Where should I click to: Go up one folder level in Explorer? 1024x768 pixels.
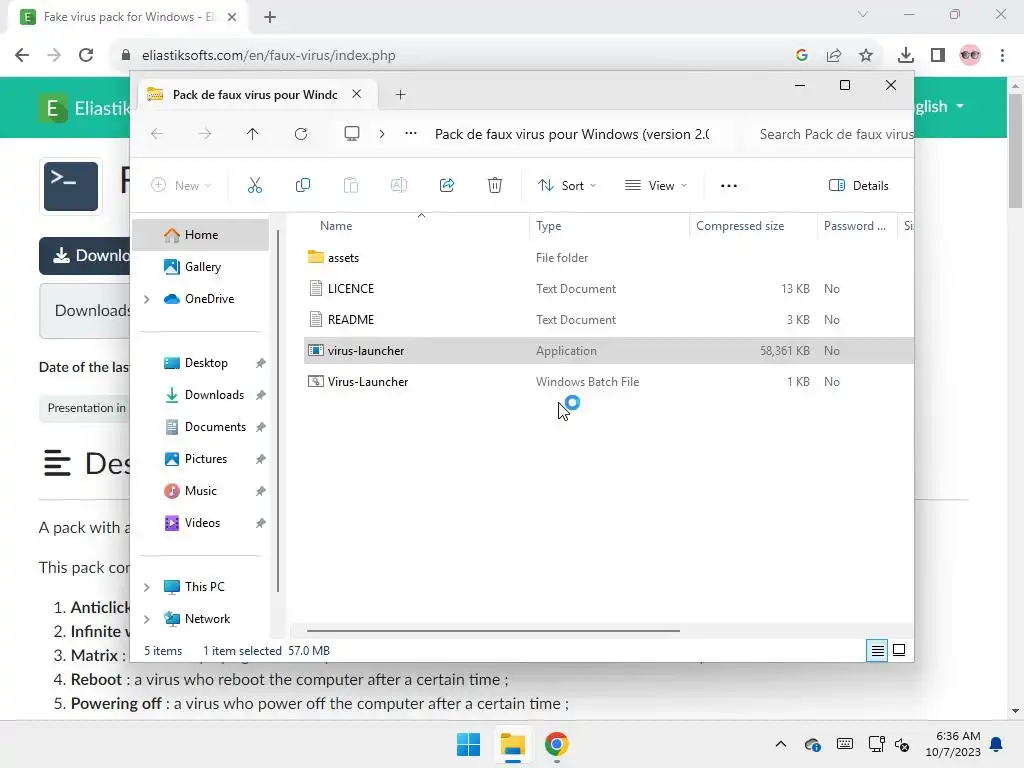pos(253,134)
